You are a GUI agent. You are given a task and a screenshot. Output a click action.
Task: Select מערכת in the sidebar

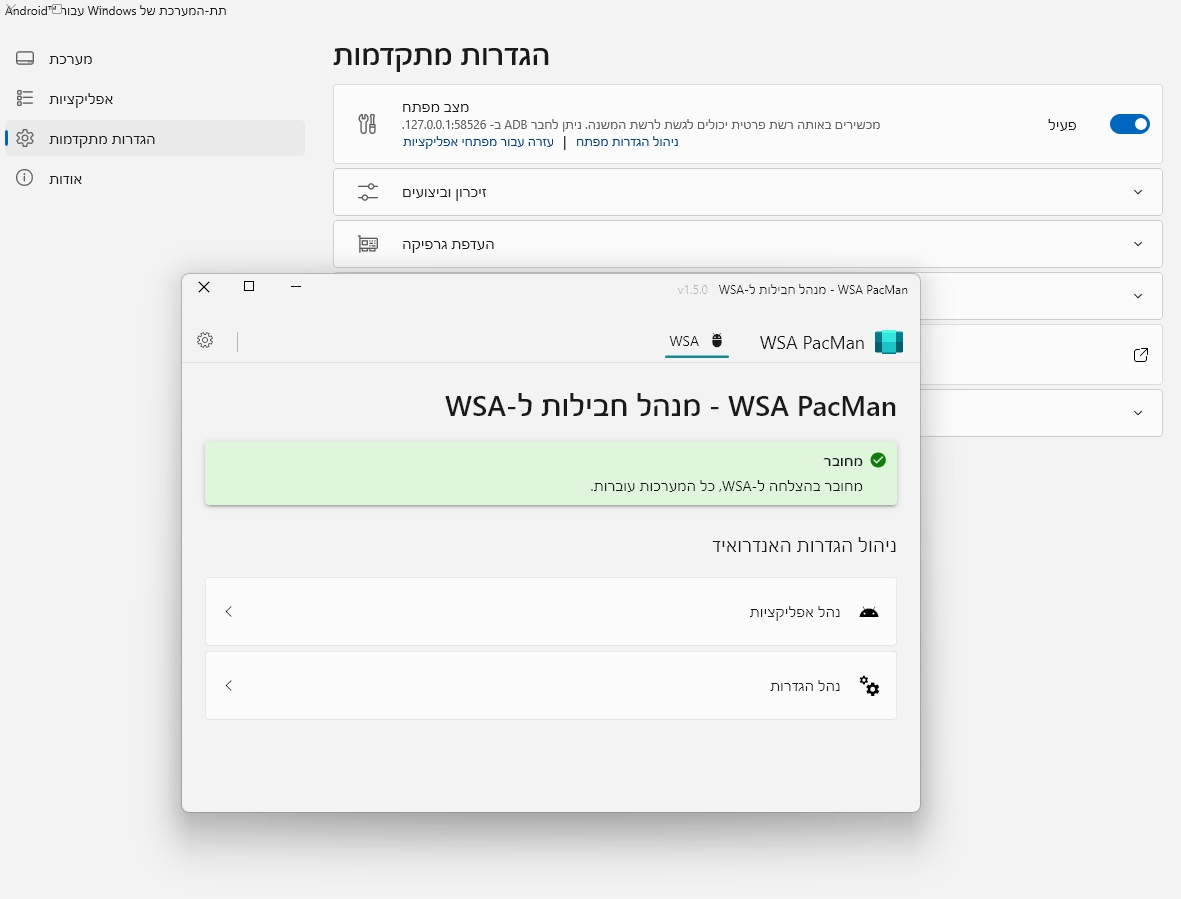154,59
